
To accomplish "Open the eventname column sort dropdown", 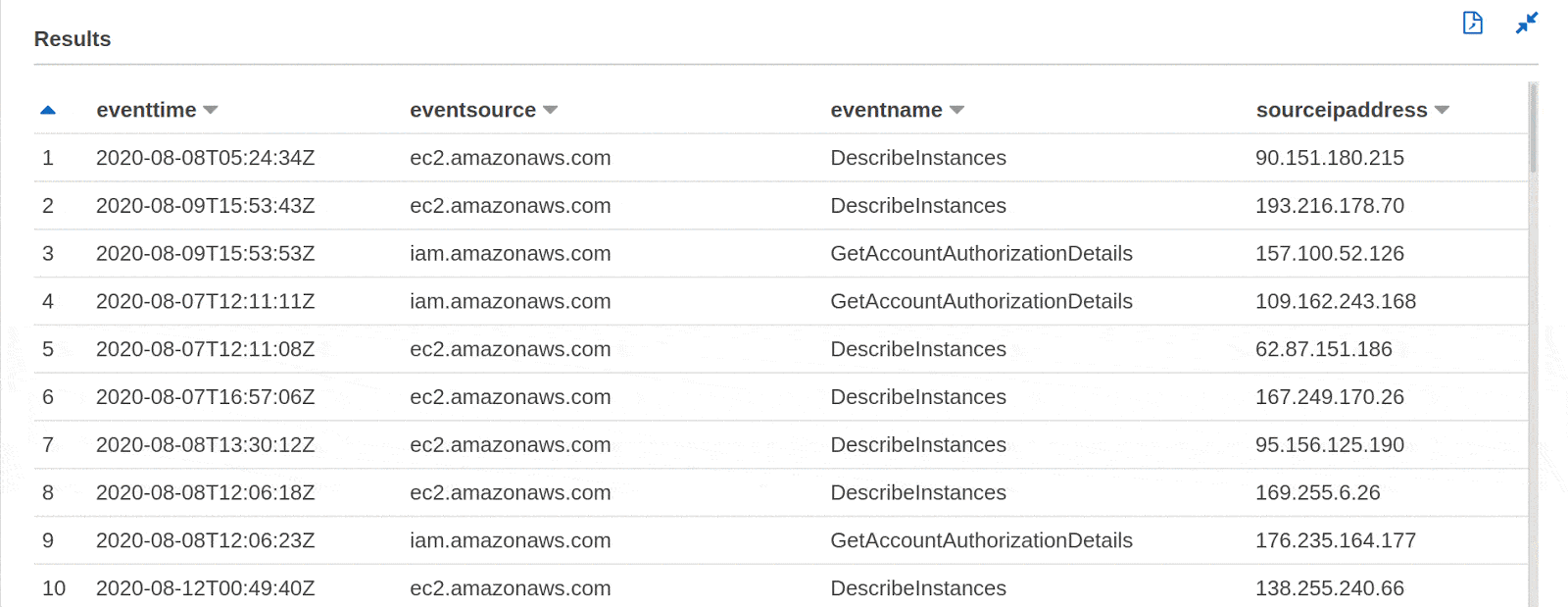I will [x=957, y=111].
